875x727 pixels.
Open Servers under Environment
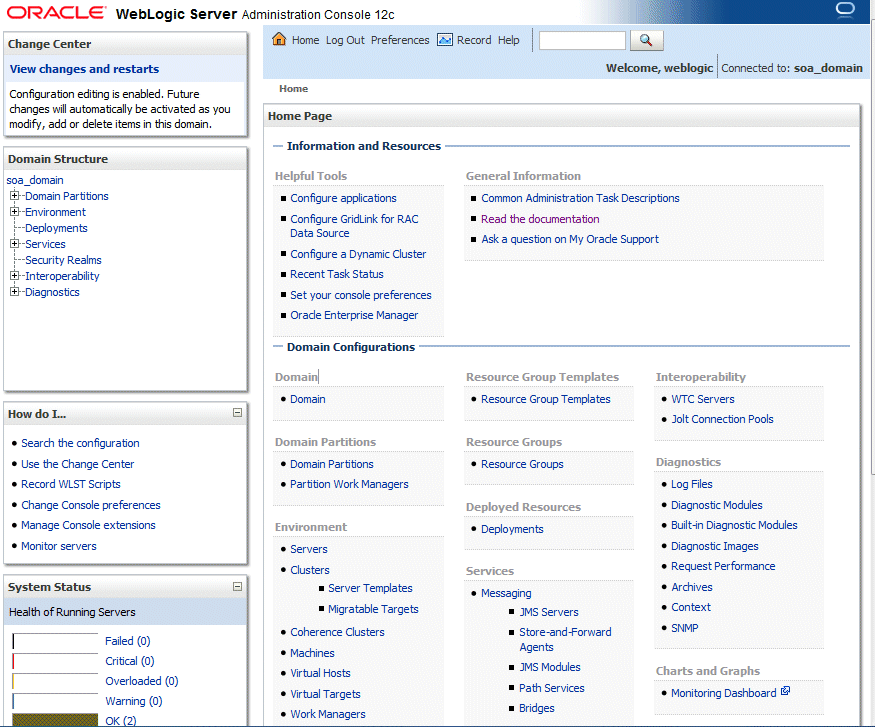309,549
